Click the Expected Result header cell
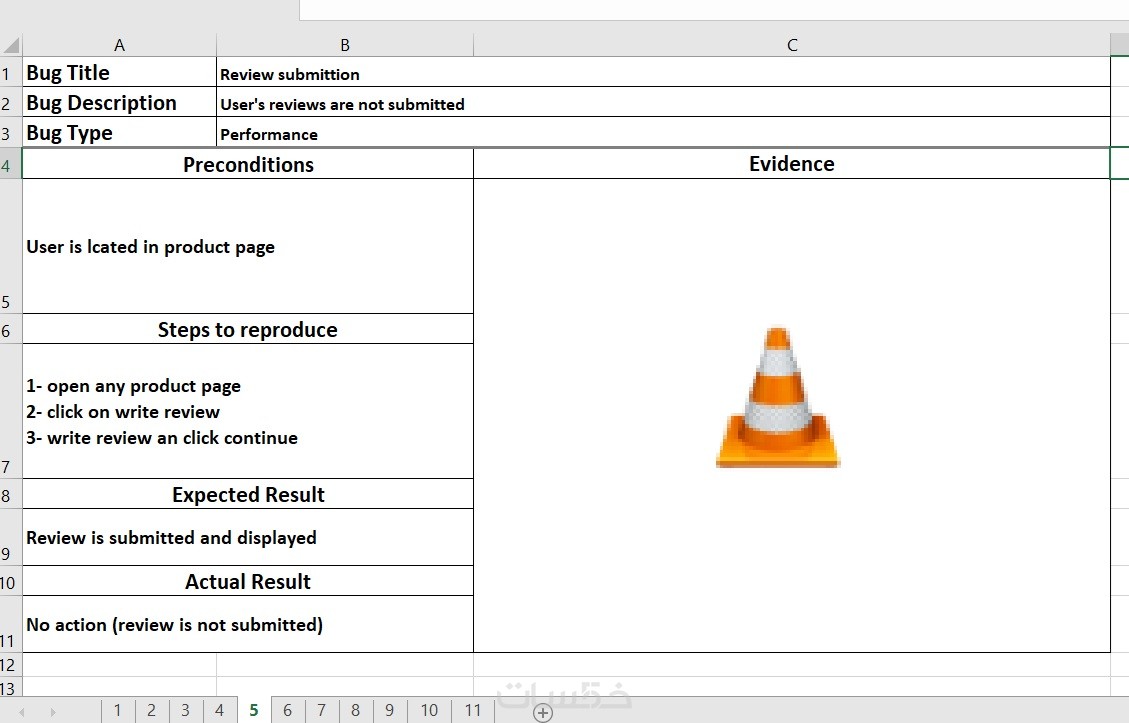1129x723 pixels. [x=248, y=494]
